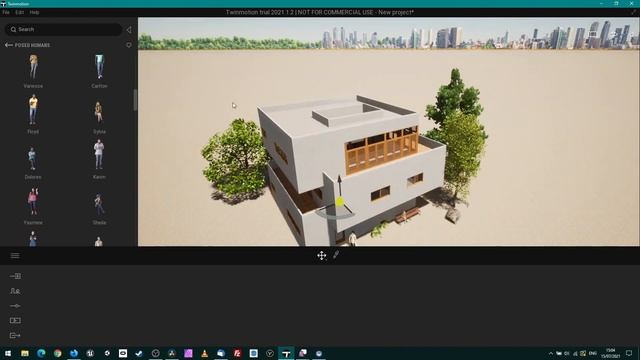640x360 pixels.
Task: Select the Vanessa posed human thumbnail
Action: tap(33, 67)
